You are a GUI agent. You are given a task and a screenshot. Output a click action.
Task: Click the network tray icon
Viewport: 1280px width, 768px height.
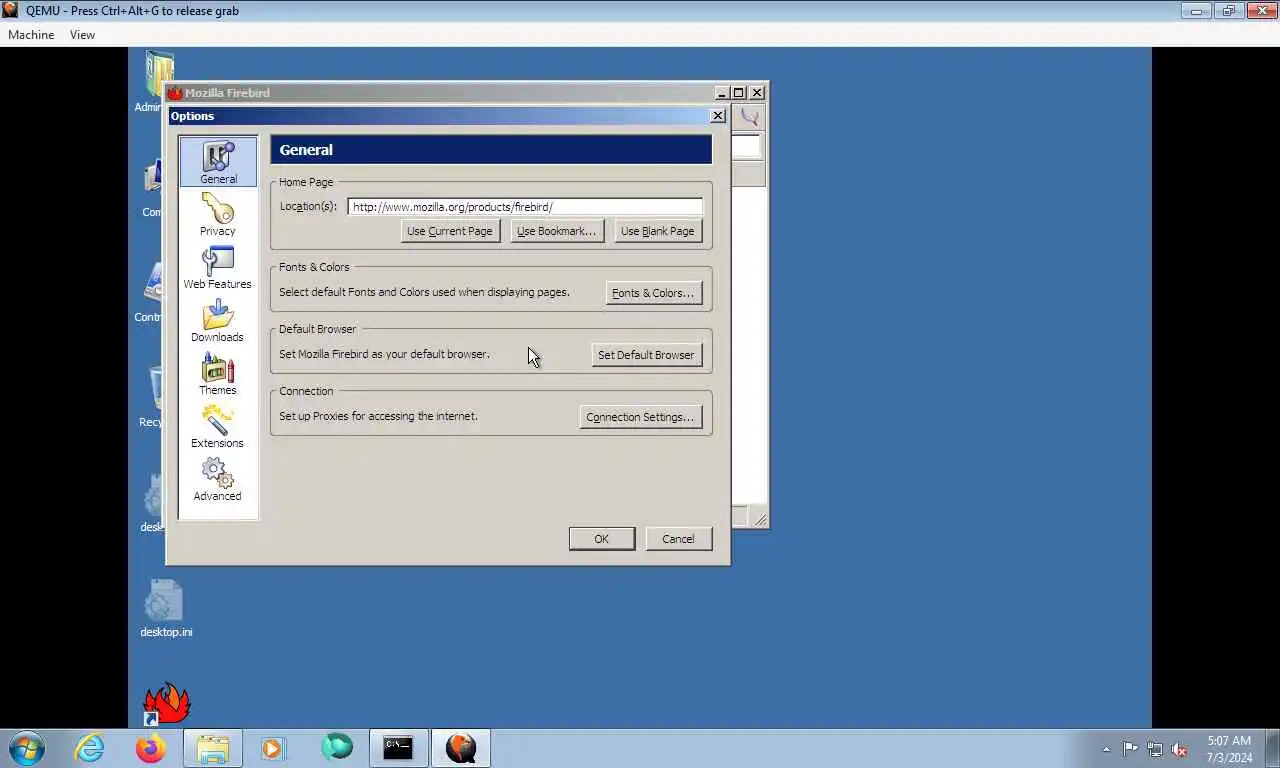click(1155, 749)
